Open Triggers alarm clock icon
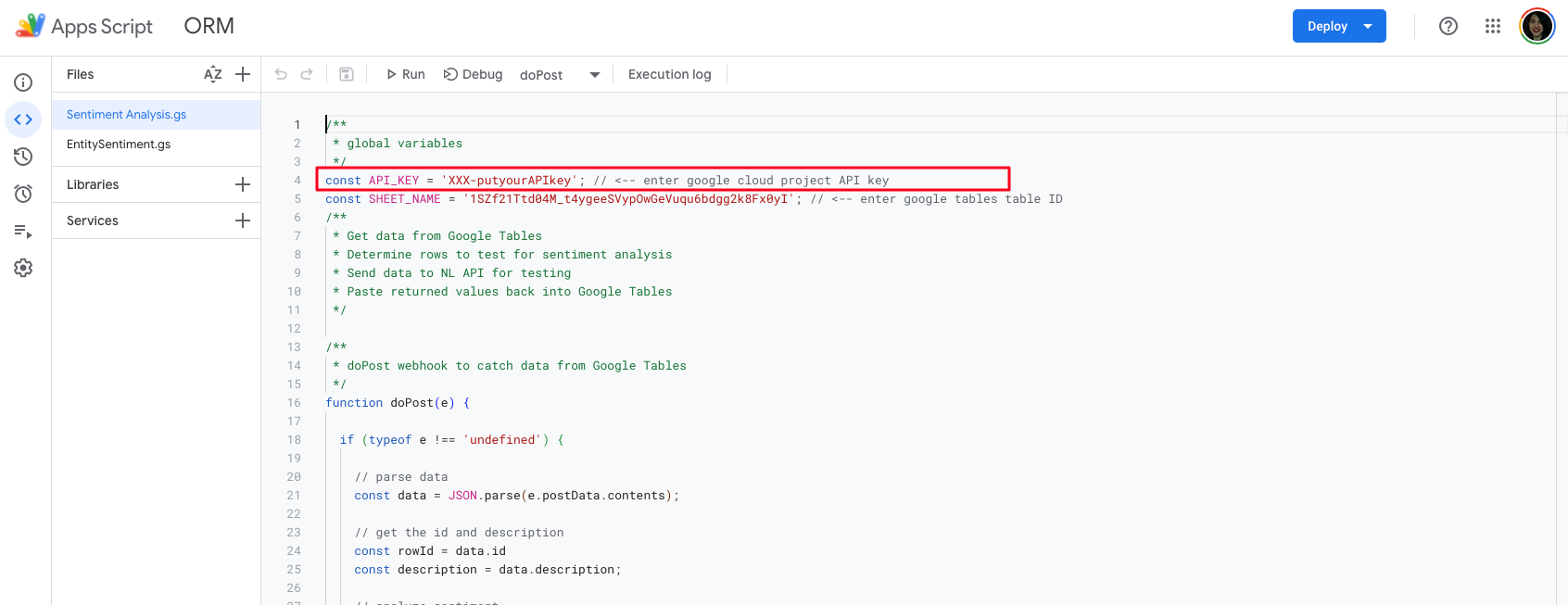The height and width of the screenshot is (605, 1568). (23, 194)
